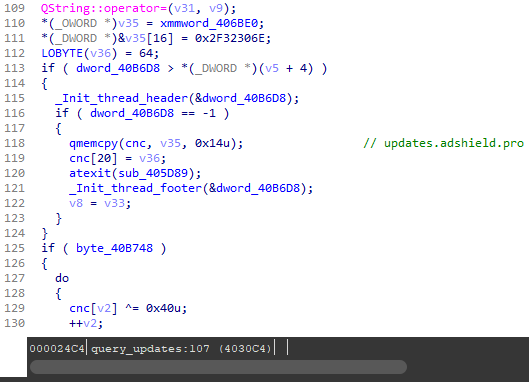The image size is (529, 382).
Task: Click the do keyword on line 127
Action: [62, 278]
